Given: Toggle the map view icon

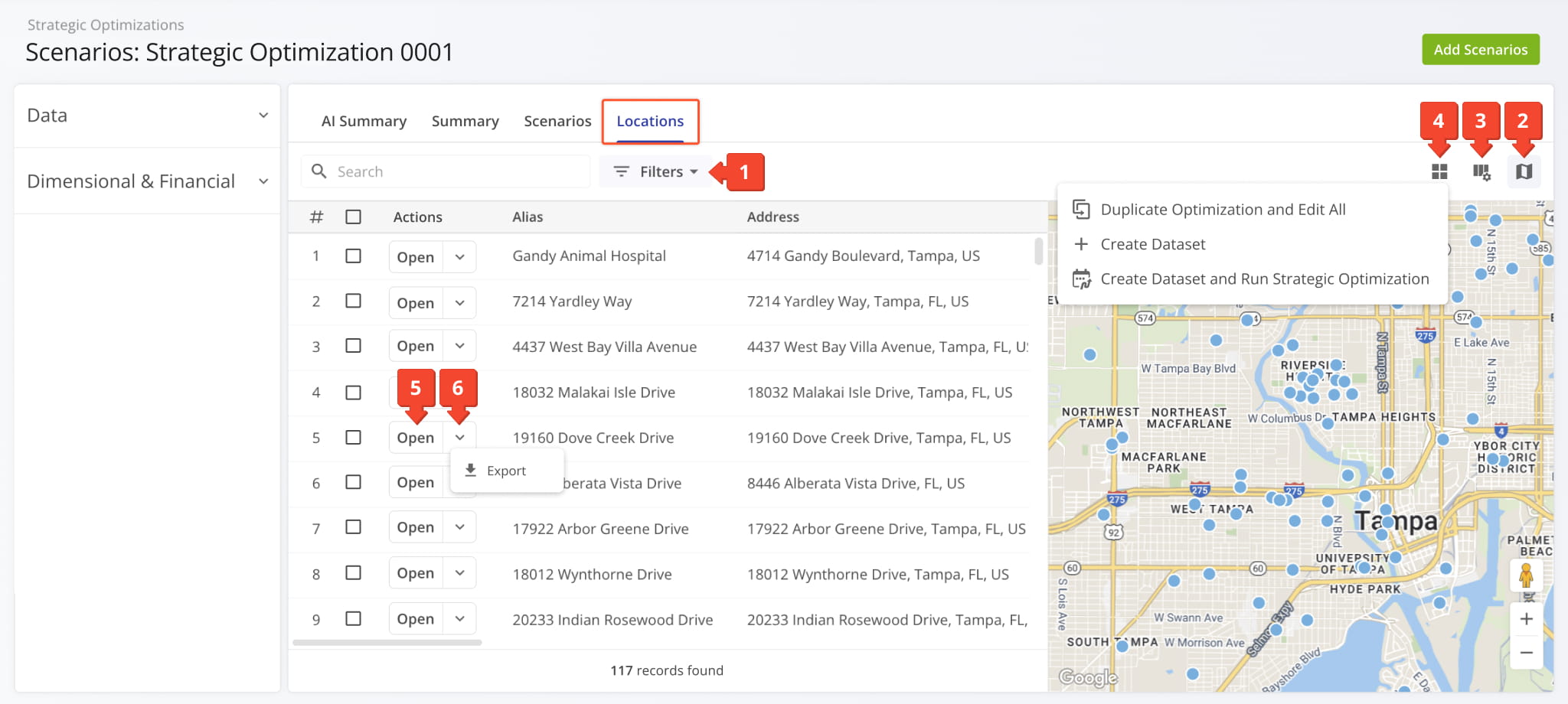Looking at the screenshot, I should point(1524,171).
